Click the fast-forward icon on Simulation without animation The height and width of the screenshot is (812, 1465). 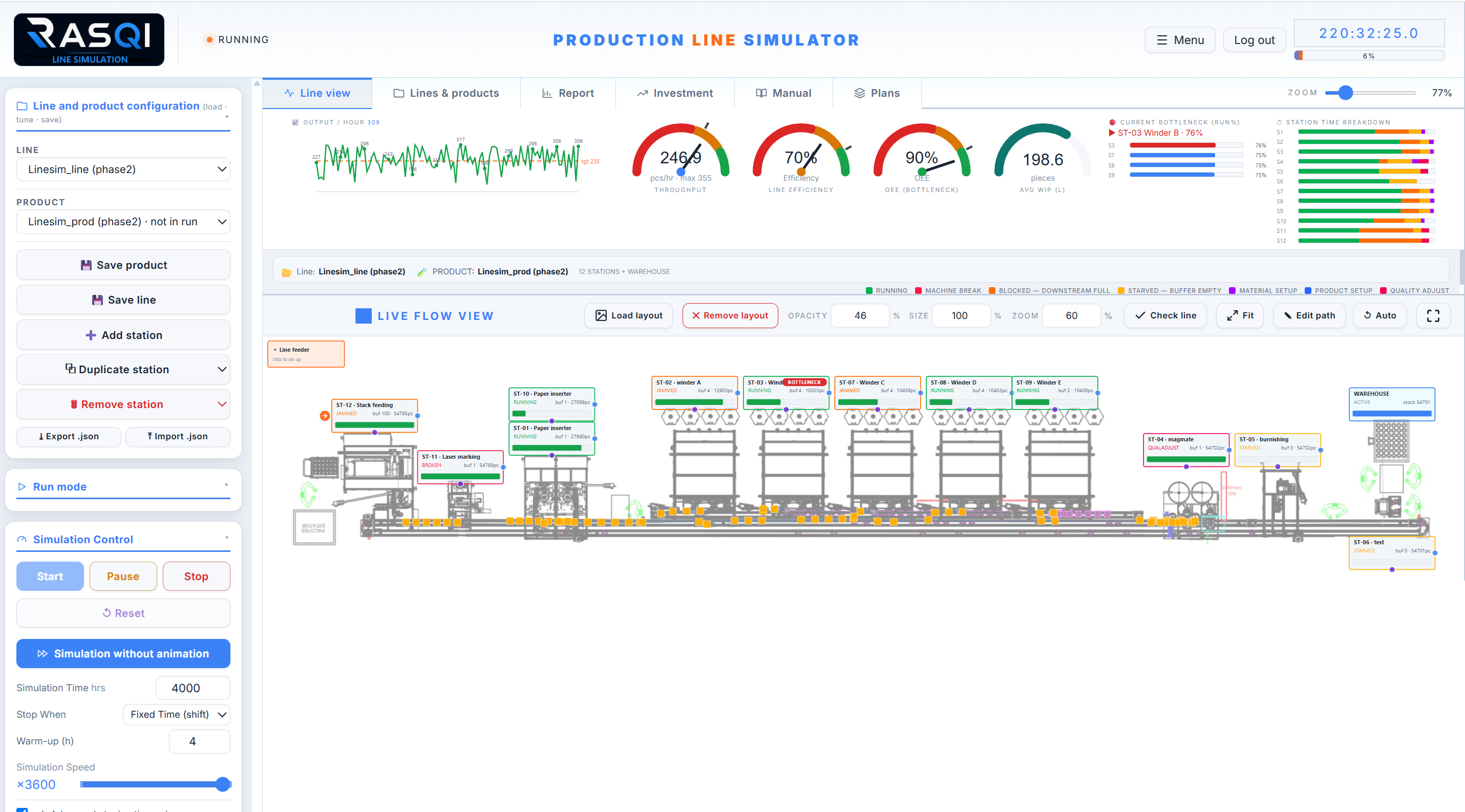(42, 653)
